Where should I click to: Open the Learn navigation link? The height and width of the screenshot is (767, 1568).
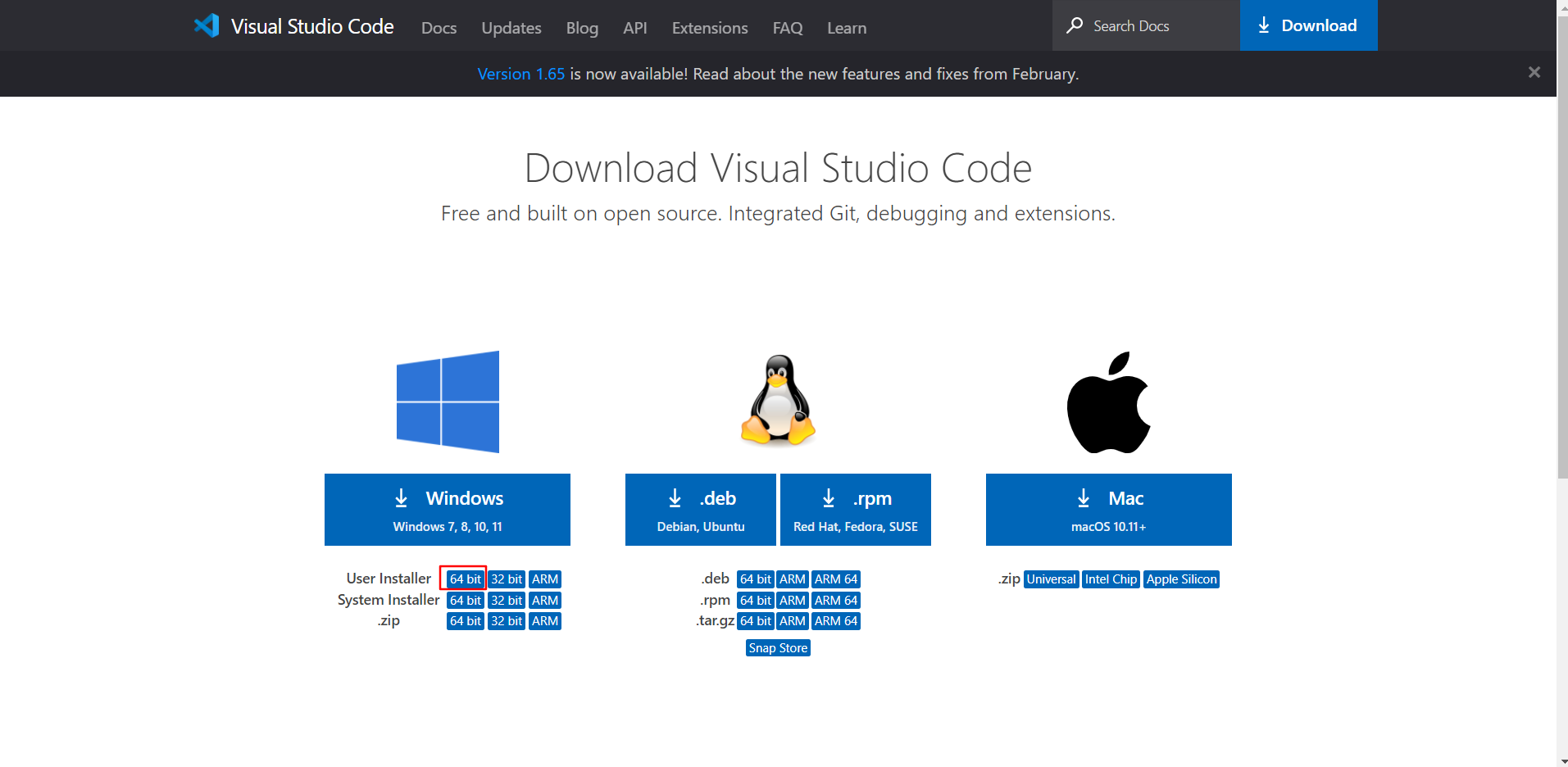847,28
